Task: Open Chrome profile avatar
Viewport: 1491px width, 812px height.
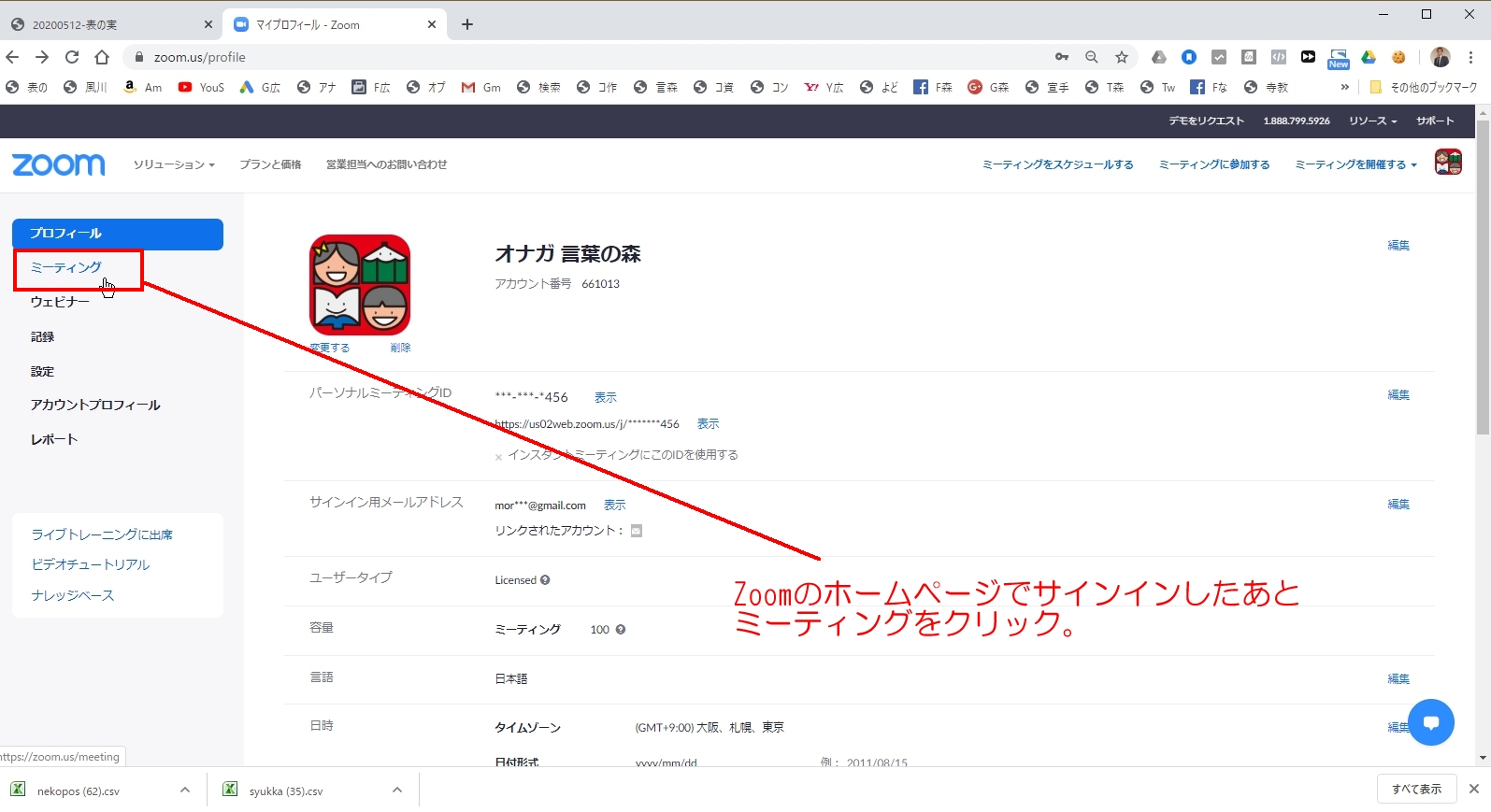Action: 1441,57
